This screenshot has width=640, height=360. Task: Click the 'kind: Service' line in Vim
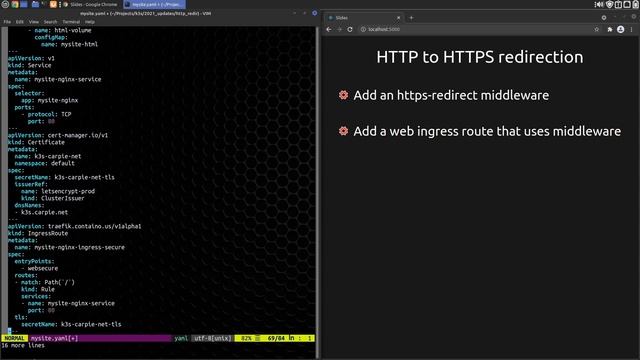tap(29, 65)
